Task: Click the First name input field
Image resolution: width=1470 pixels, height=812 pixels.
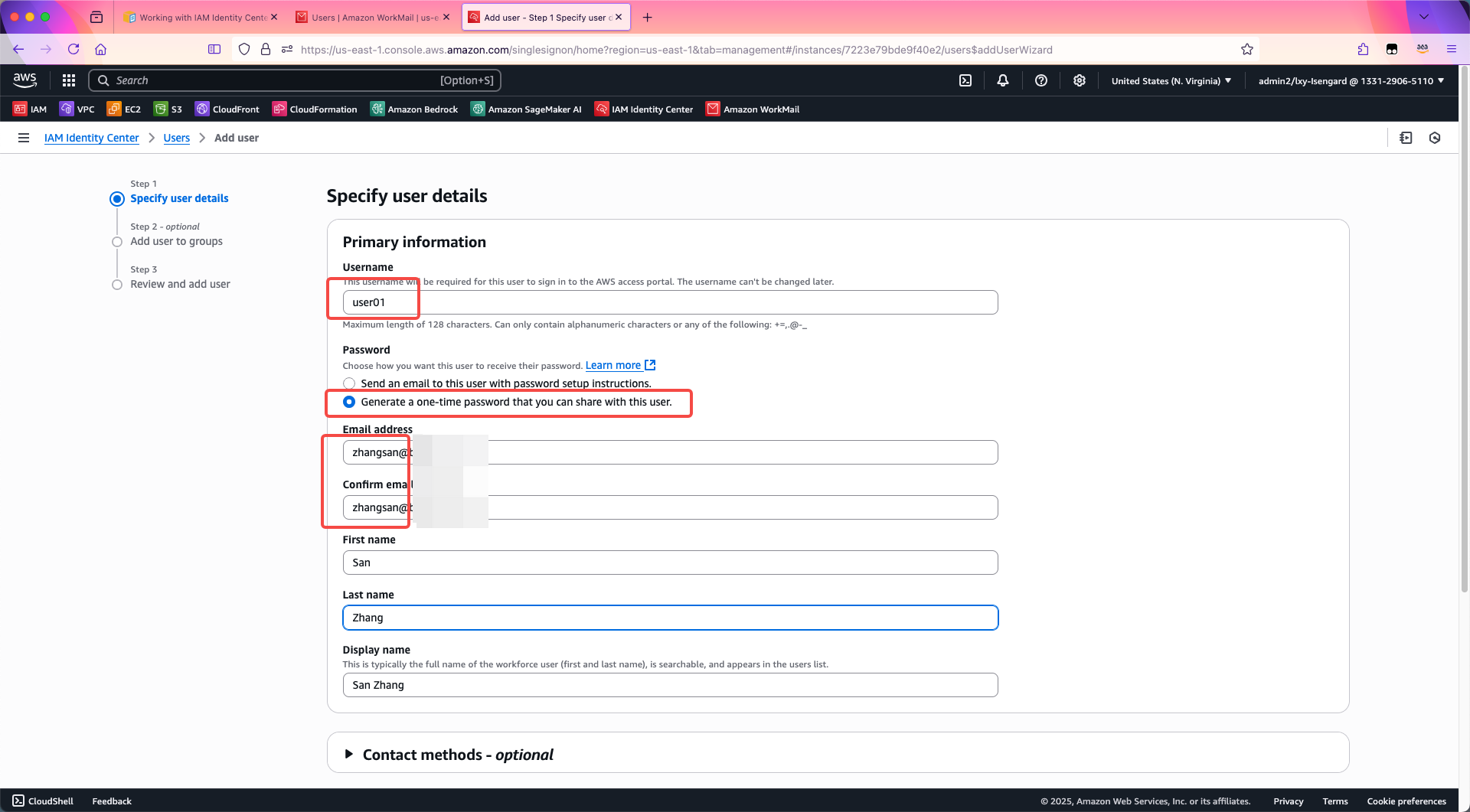Action: (670, 563)
